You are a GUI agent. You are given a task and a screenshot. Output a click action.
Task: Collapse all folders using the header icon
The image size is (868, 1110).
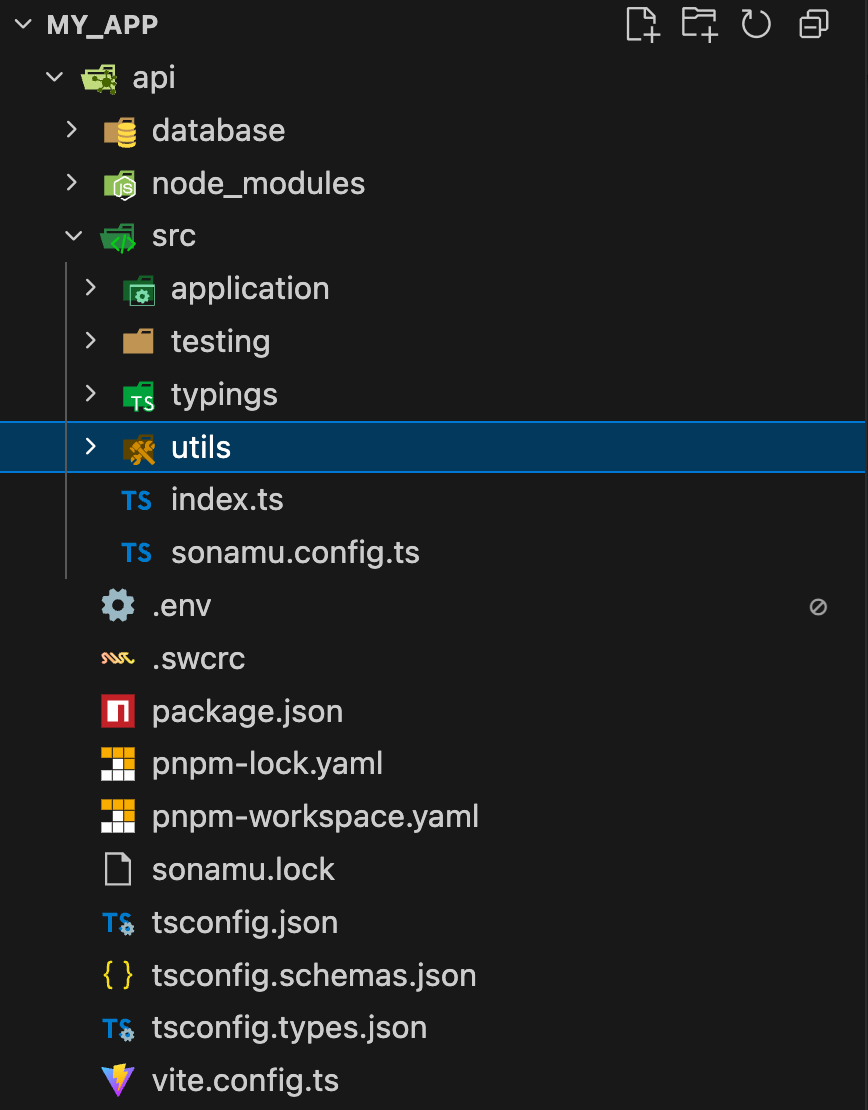813,25
